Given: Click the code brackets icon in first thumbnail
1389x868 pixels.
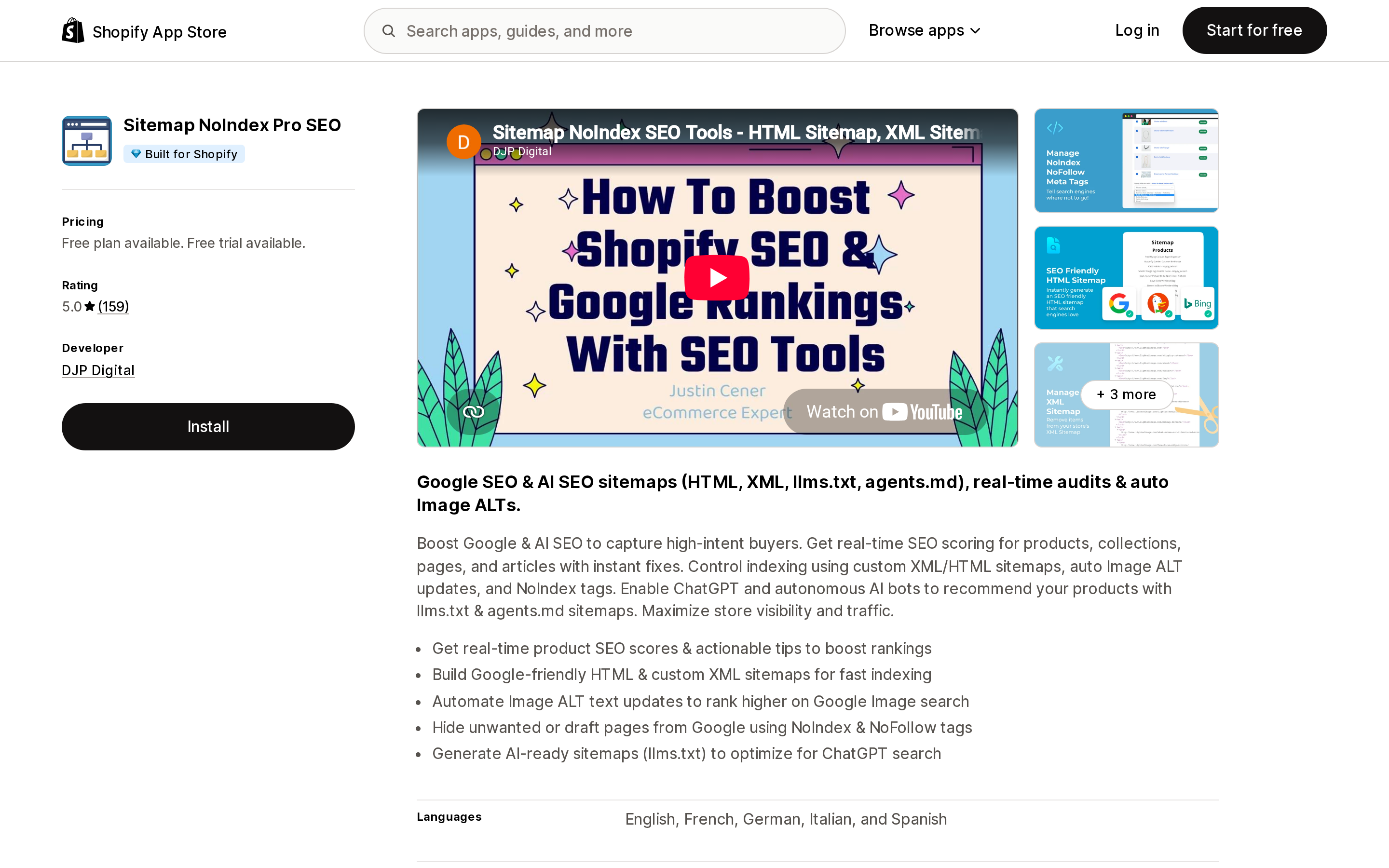Looking at the screenshot, I should point(1055,127).
